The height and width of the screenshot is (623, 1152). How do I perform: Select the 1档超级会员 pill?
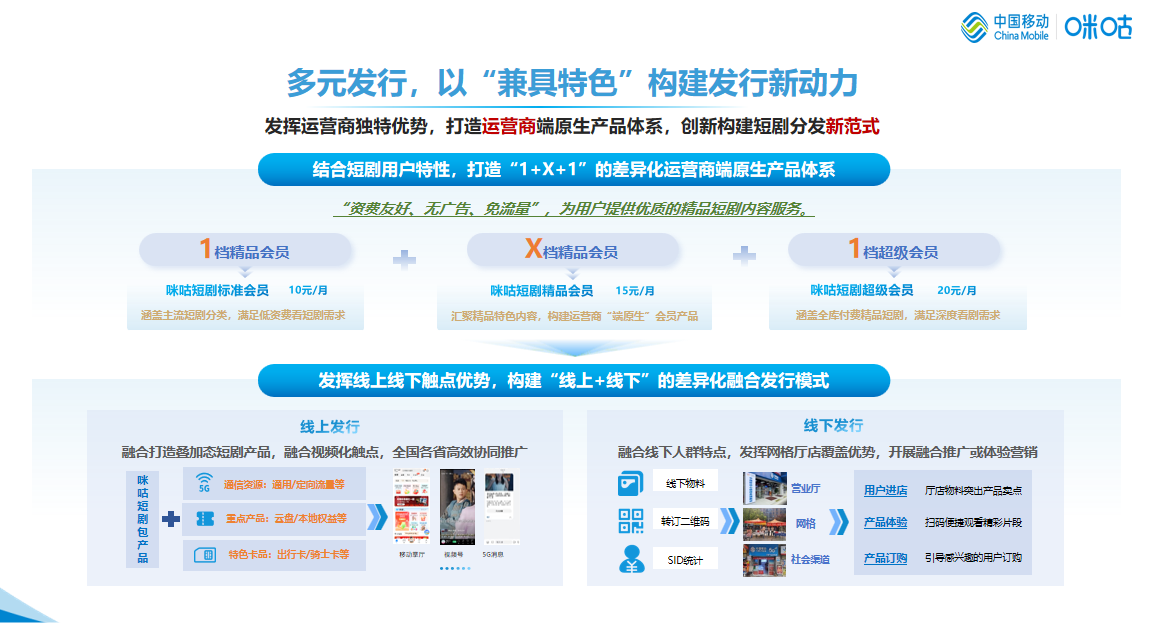pyautogui.click(x=894, y=250)
